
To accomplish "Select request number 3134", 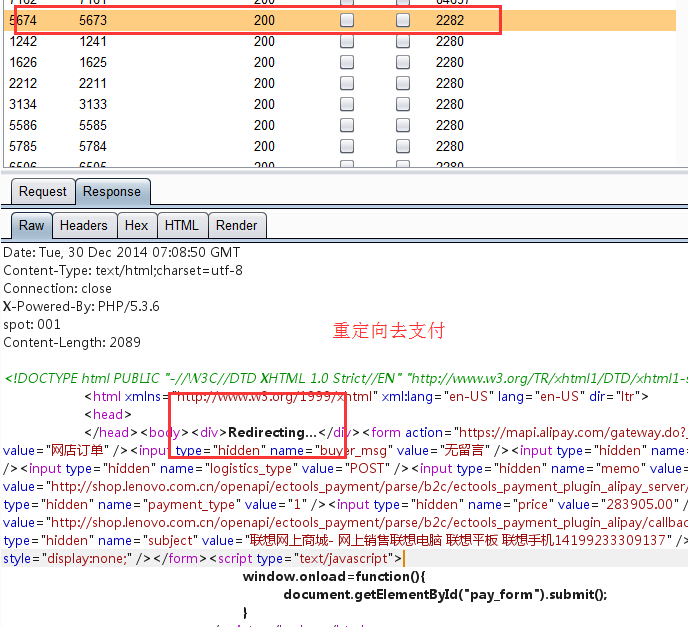I will (x=23, y=104).
